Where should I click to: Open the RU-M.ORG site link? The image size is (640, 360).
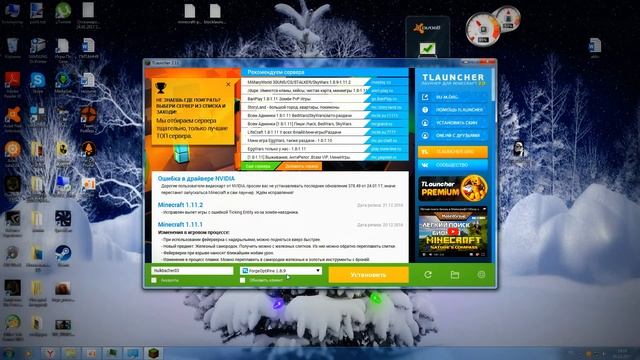click(x=452, y=97)
